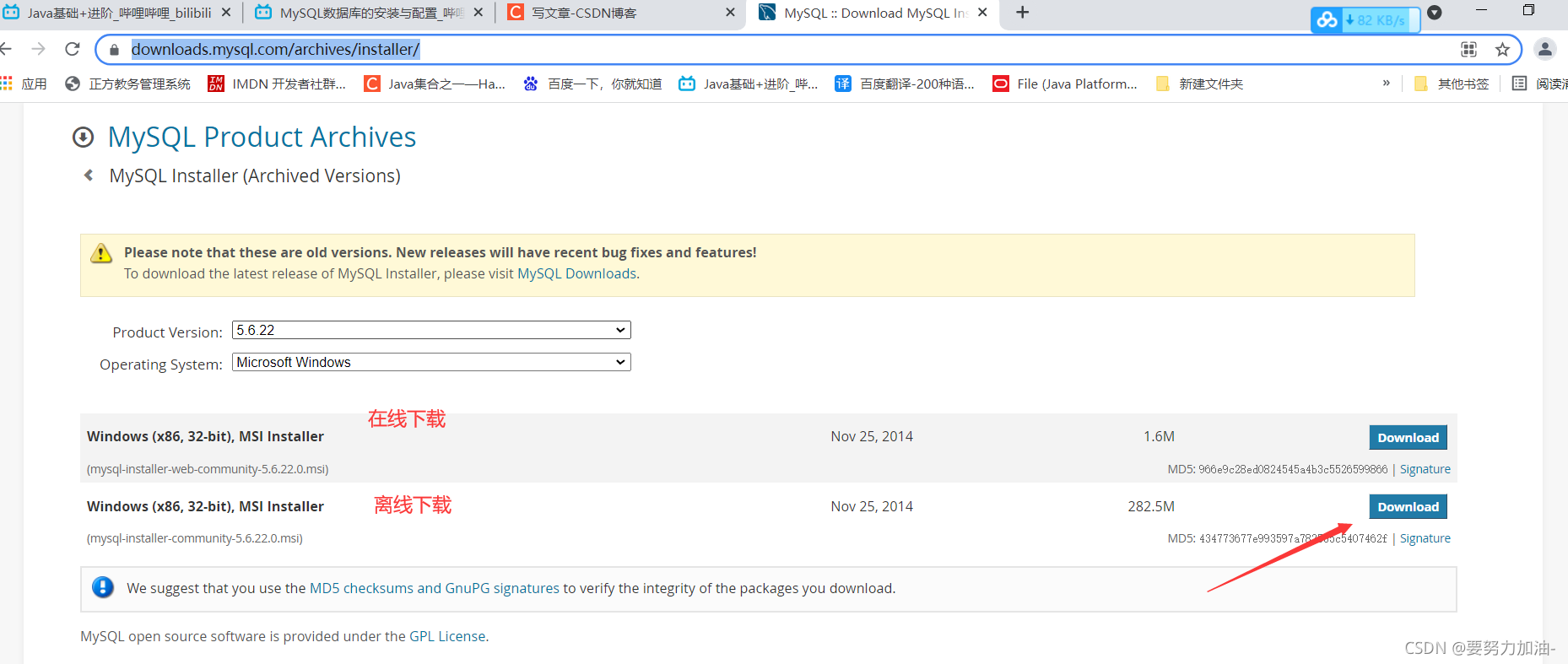Viewport: 1568px width, 664px height.
Task: Click the file name mysql-installer-community-5.6.22.0.msi
Action: (194, 538)
